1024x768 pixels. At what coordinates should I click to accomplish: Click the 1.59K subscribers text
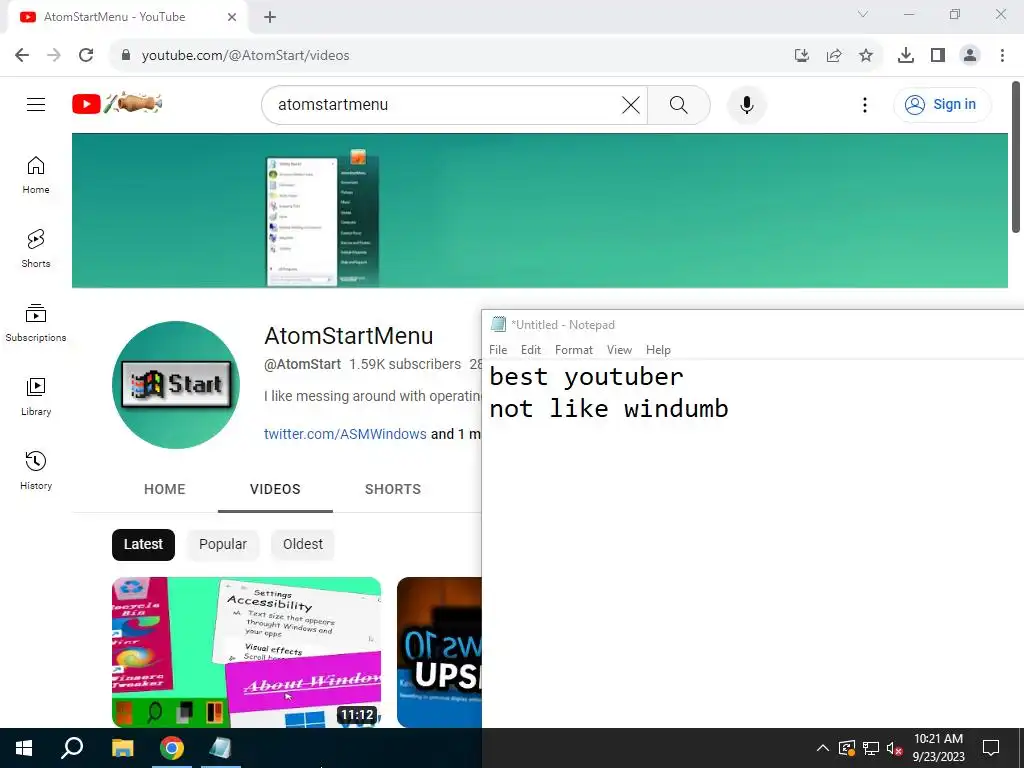click(405, 364)
